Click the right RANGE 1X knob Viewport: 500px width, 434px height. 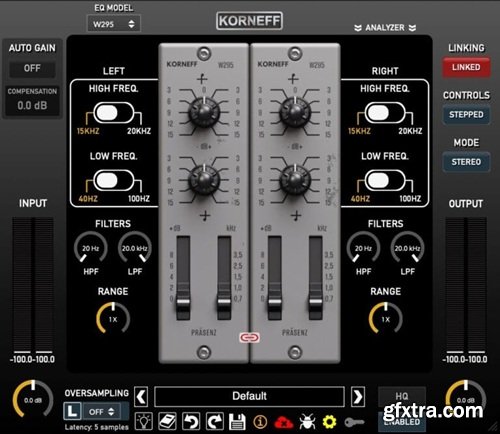[386, 318]
